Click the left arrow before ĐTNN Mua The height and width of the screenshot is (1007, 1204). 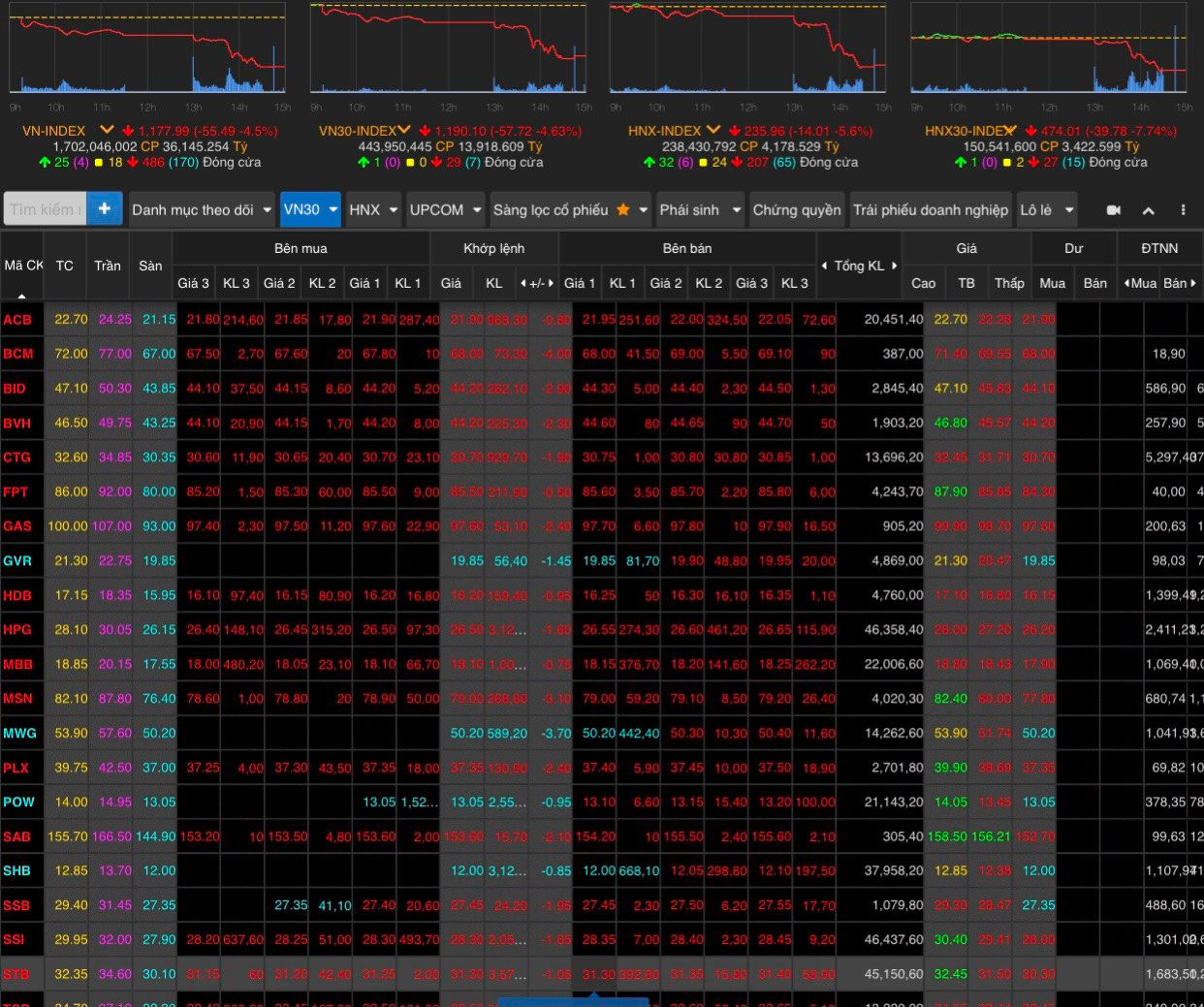click(1126, 283)
